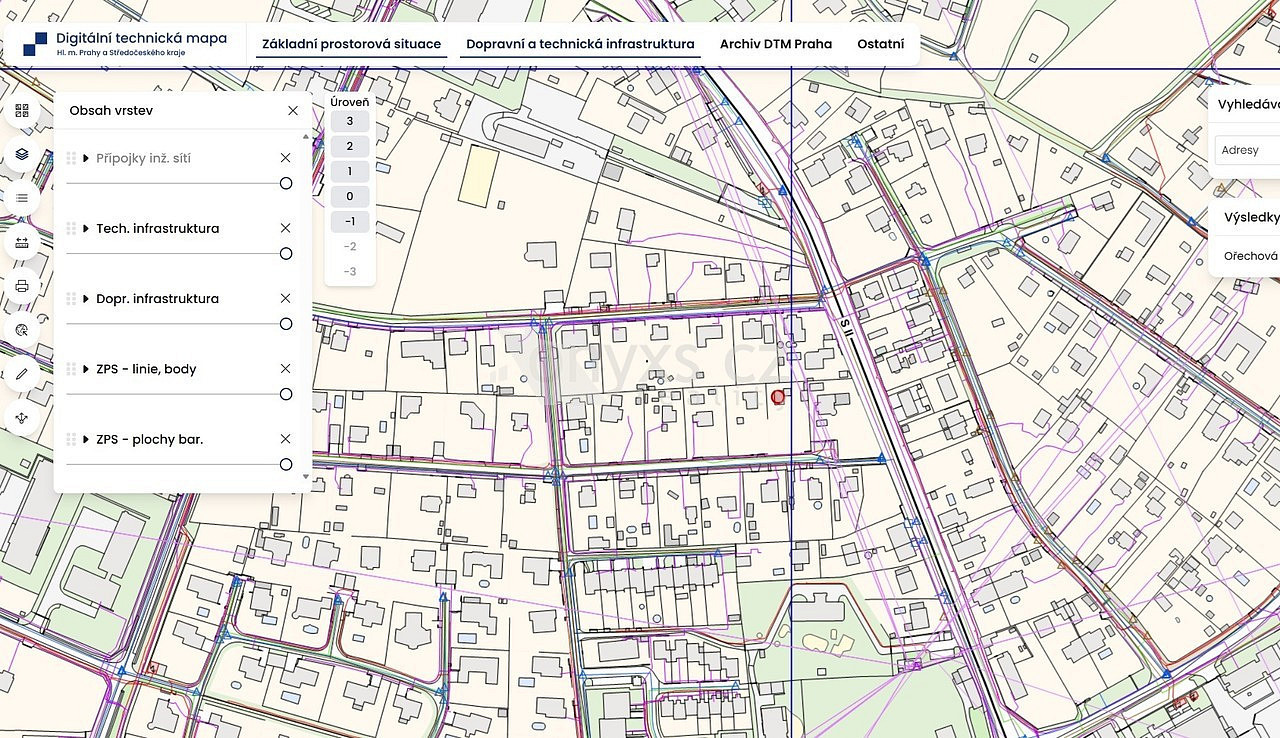
Task: Open the legend list icon
Action: click(x=22, y=198)
